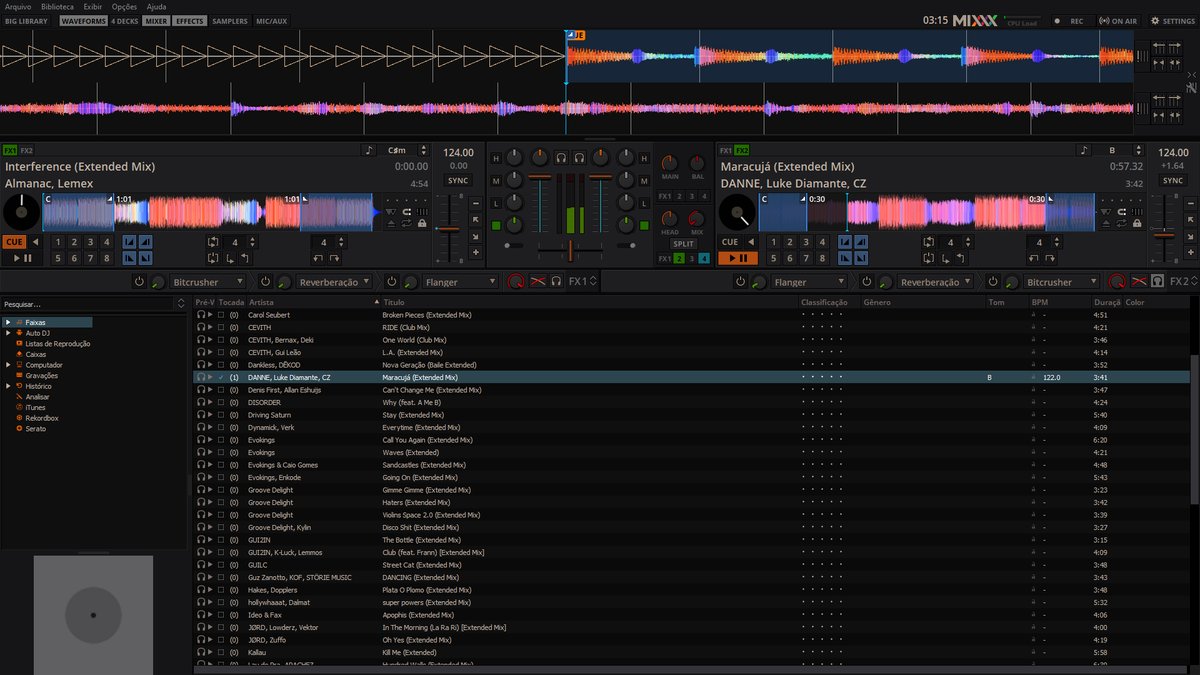This screenshot has width=1200, height=675.
Task: Open the Biblioteca menu
Action: [57, 6]
